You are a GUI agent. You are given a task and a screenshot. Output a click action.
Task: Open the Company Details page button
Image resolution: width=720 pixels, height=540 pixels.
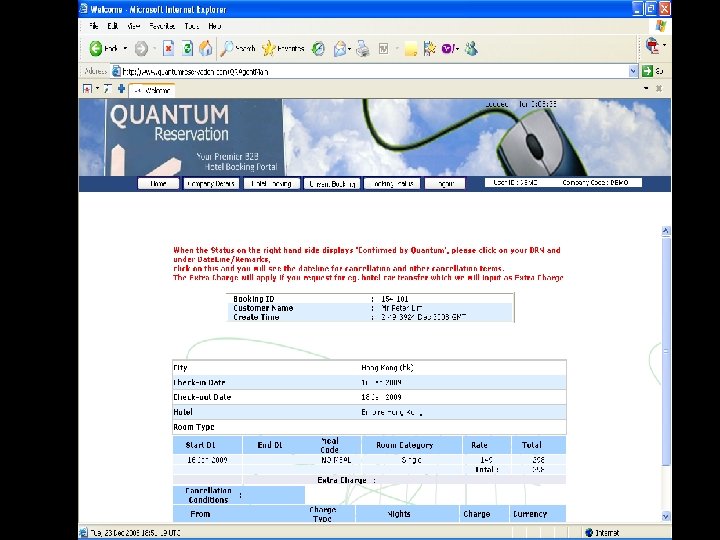[211, 184]
